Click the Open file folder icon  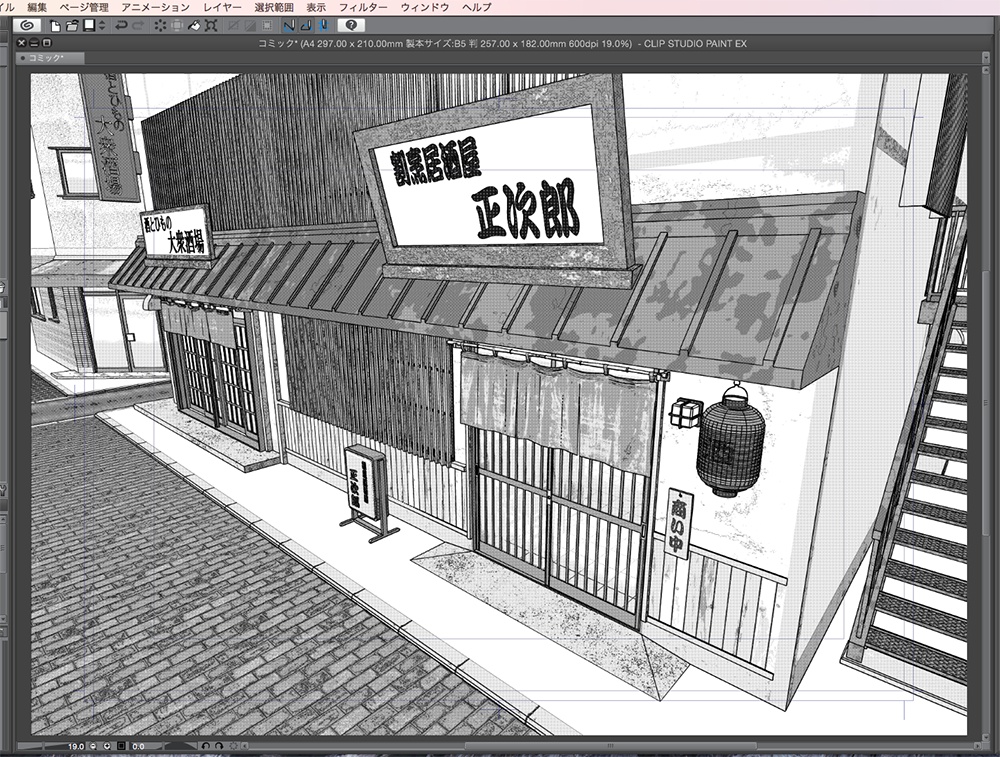pyautogui.click(x=71, y=26)
